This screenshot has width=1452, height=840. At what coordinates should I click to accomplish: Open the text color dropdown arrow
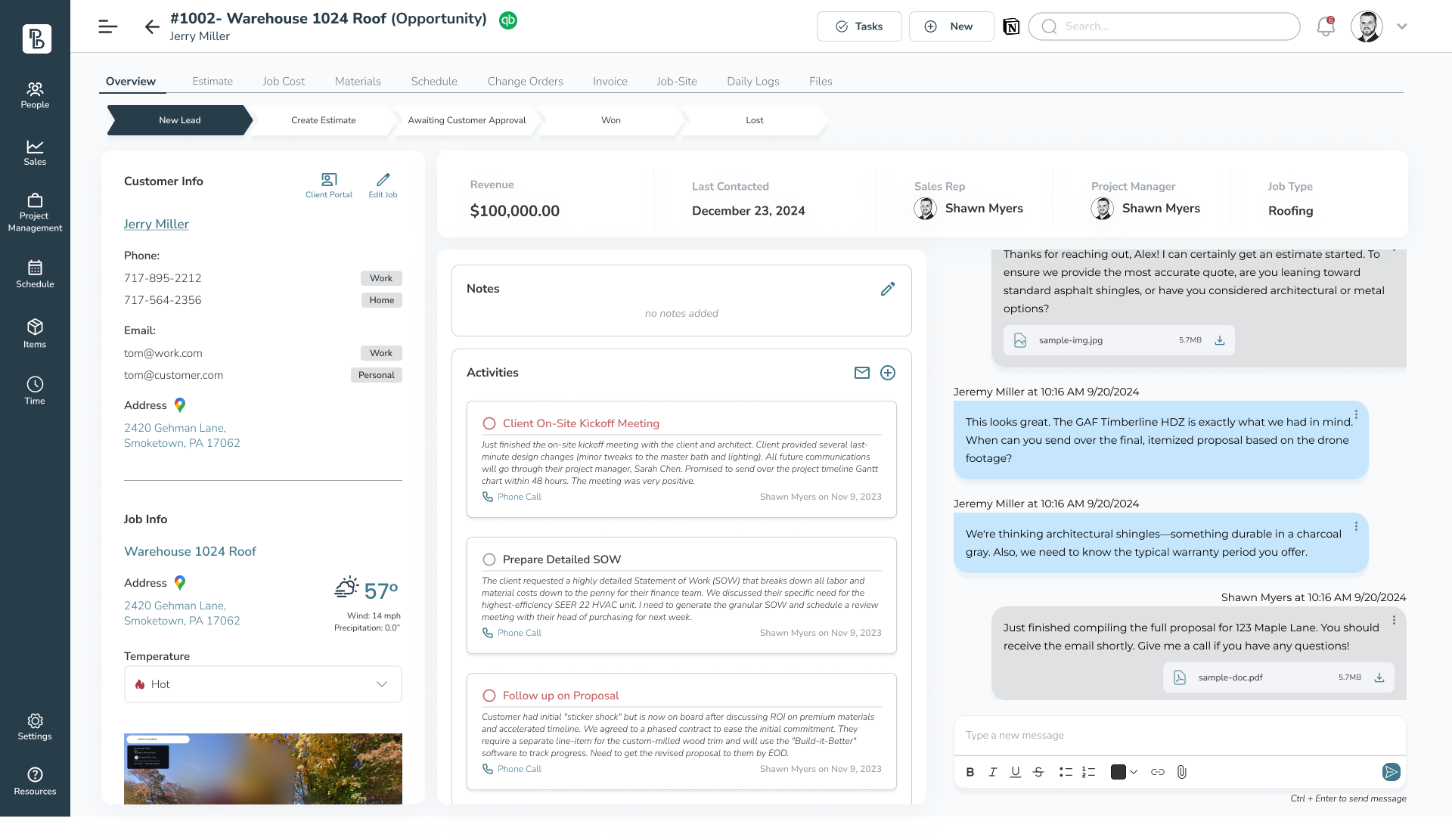click(x=1134, y=772)
